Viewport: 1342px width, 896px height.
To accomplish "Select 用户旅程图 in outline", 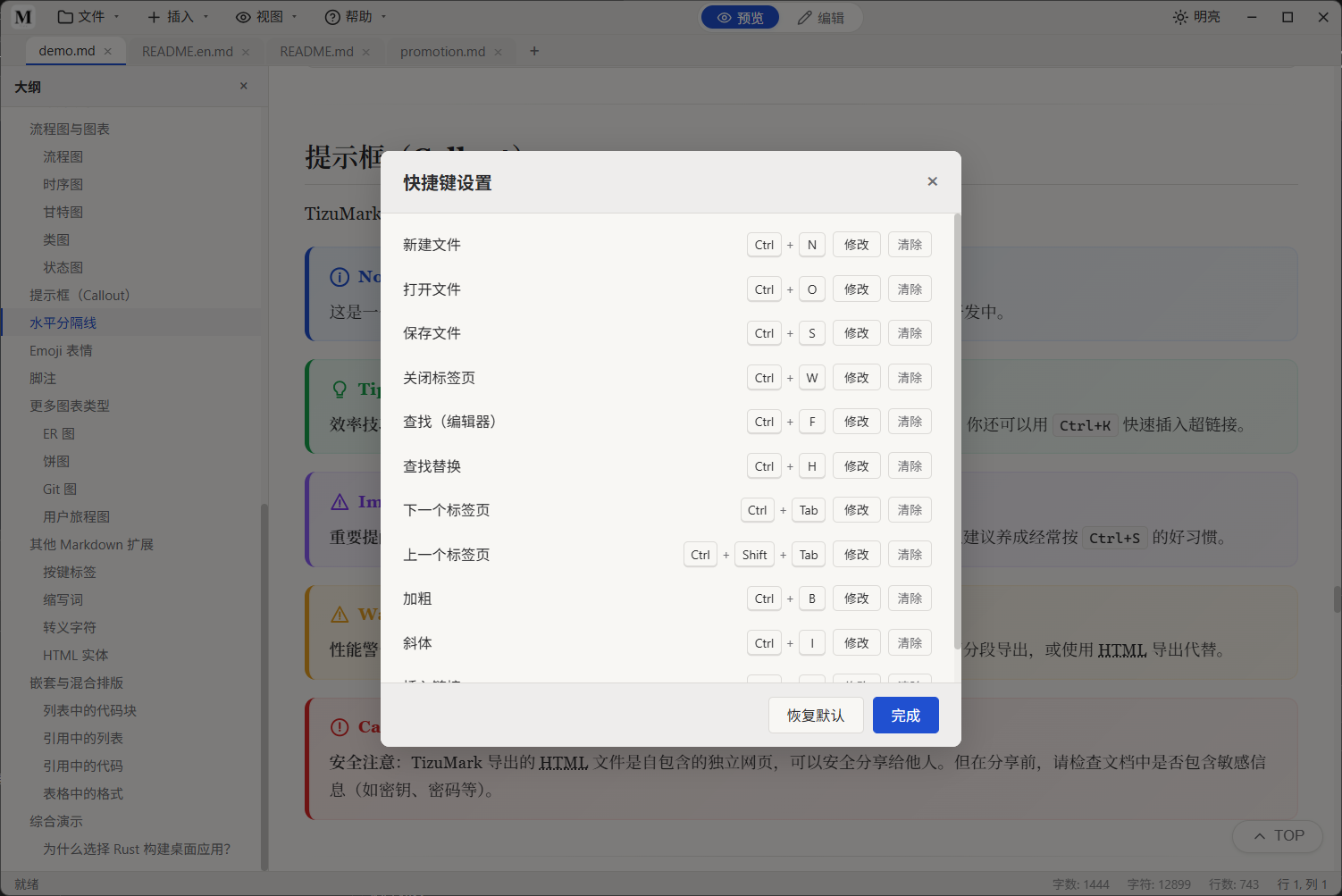I will pyautogui.click(x=77, y=516).
